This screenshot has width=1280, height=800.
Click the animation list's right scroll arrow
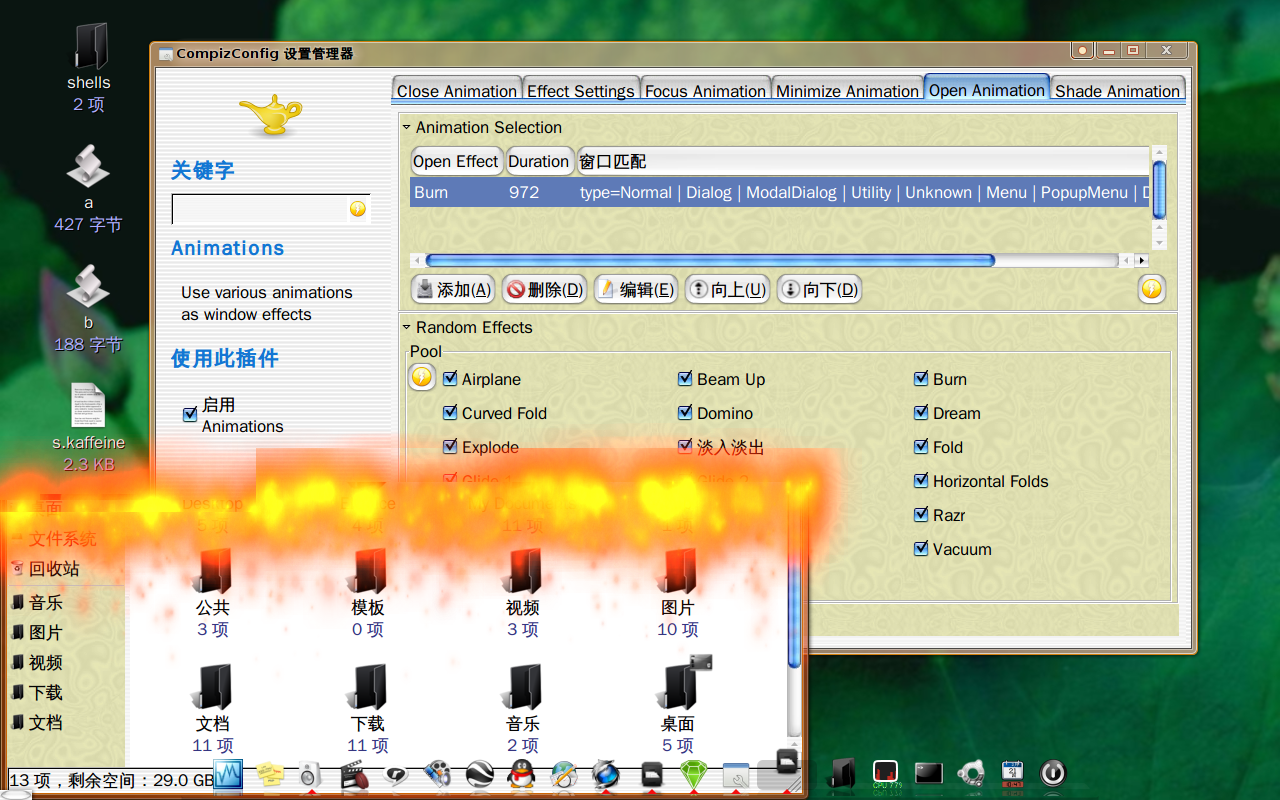(1141, 260)
